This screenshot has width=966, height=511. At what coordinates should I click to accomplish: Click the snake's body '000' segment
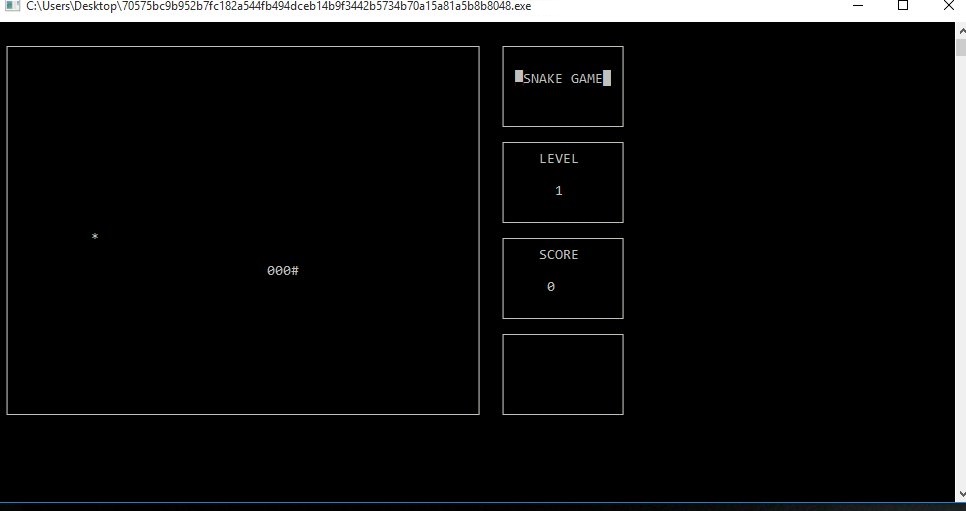click(x=278, y=271)
